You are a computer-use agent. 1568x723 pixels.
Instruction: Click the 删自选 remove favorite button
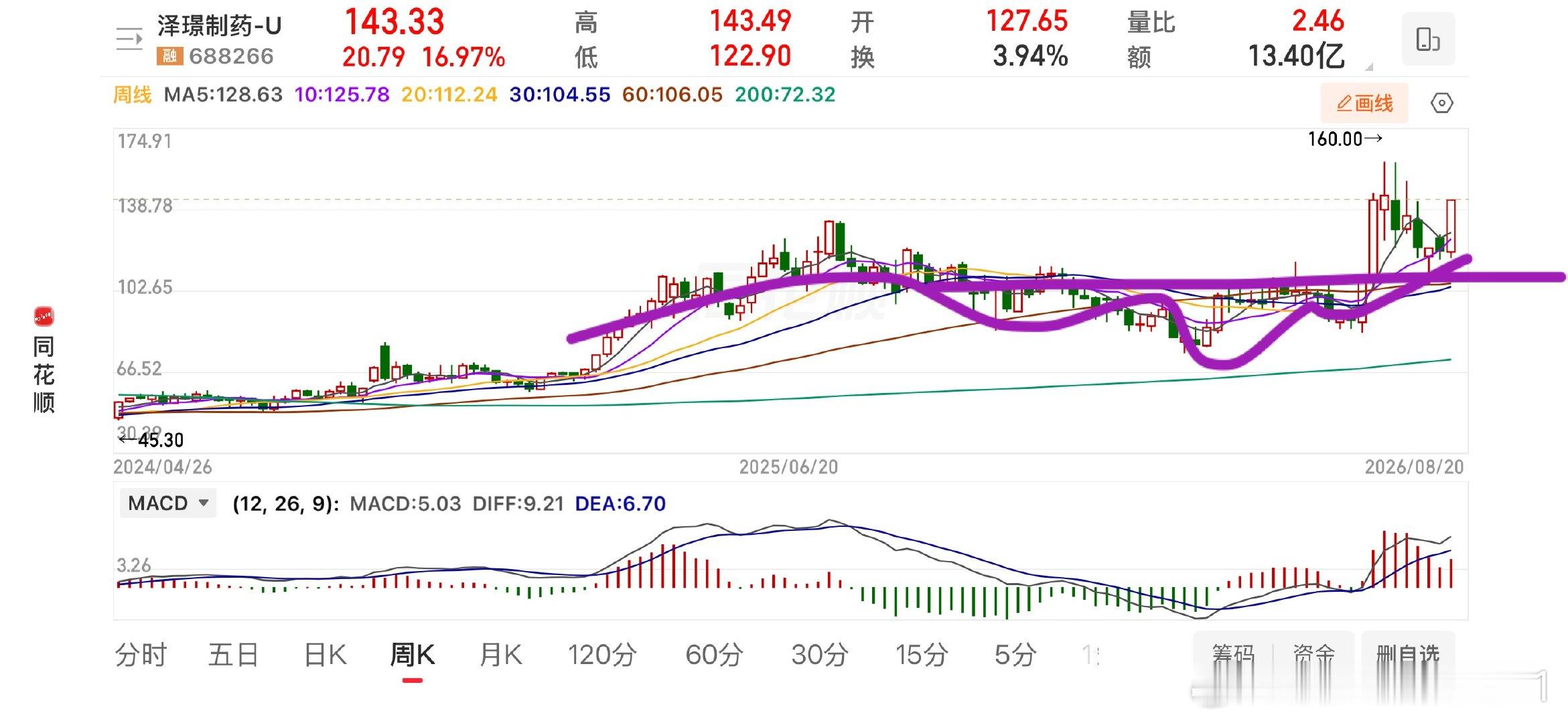coord(1408,653)
